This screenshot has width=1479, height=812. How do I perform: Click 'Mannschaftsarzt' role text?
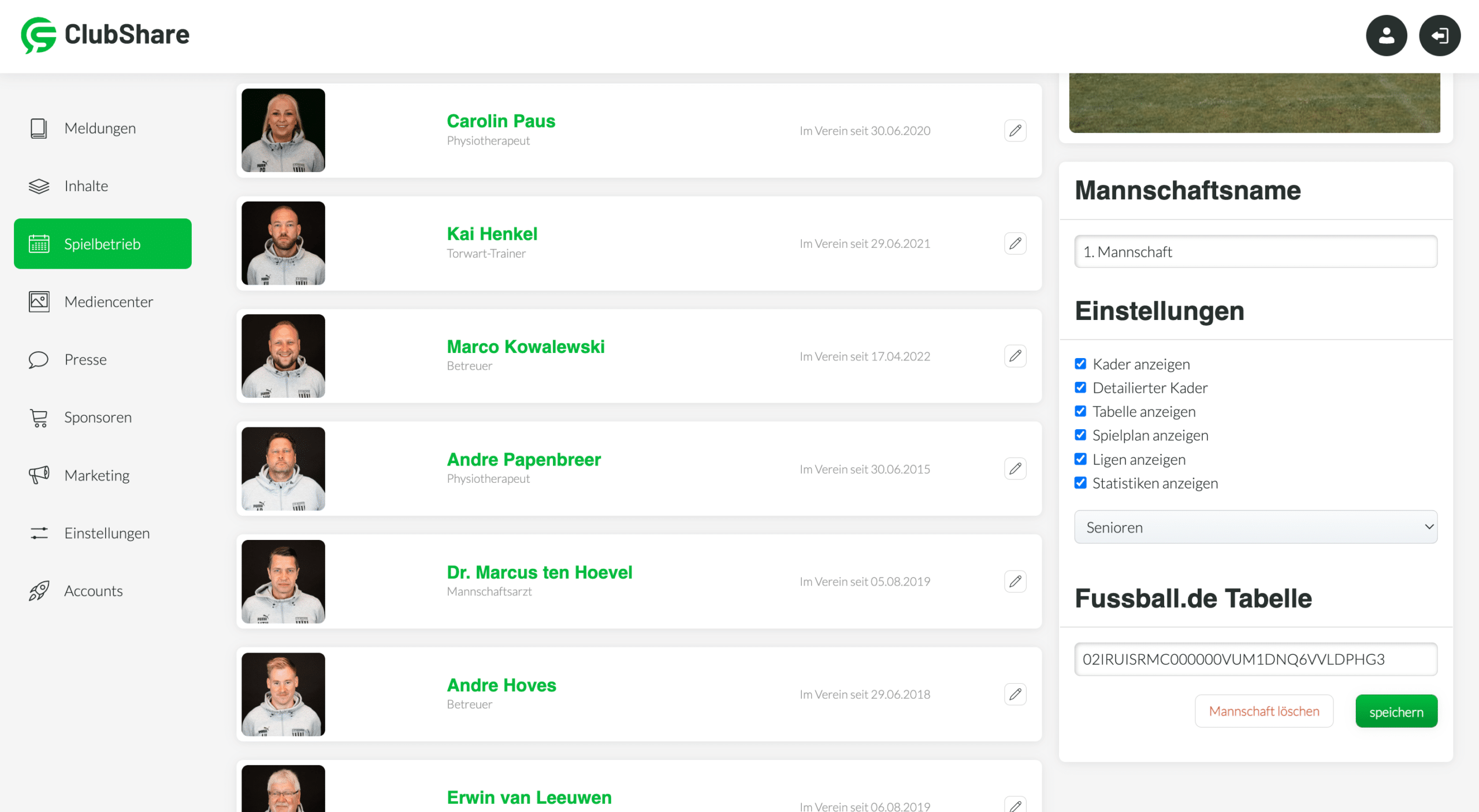click(x=489, y=591)
